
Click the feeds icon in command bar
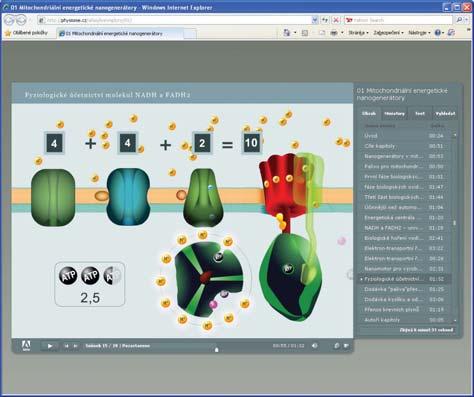coord(305,33)
